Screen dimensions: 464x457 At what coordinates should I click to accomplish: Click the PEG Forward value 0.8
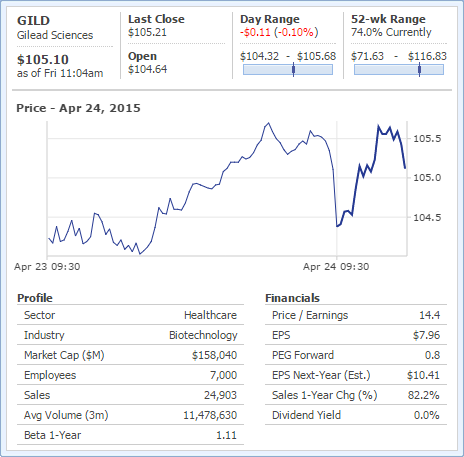pyautogui.click(x=432, y=355)
